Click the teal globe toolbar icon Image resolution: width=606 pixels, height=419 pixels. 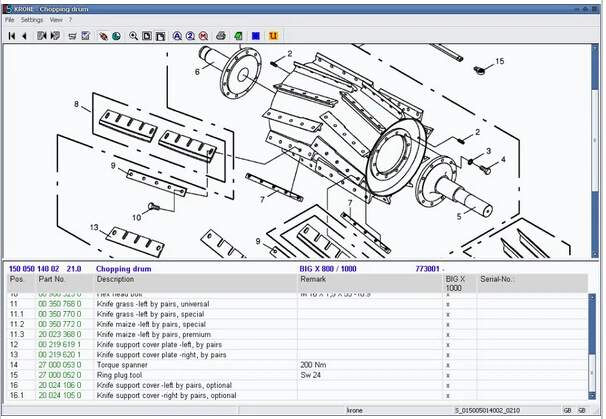point(116,36)
